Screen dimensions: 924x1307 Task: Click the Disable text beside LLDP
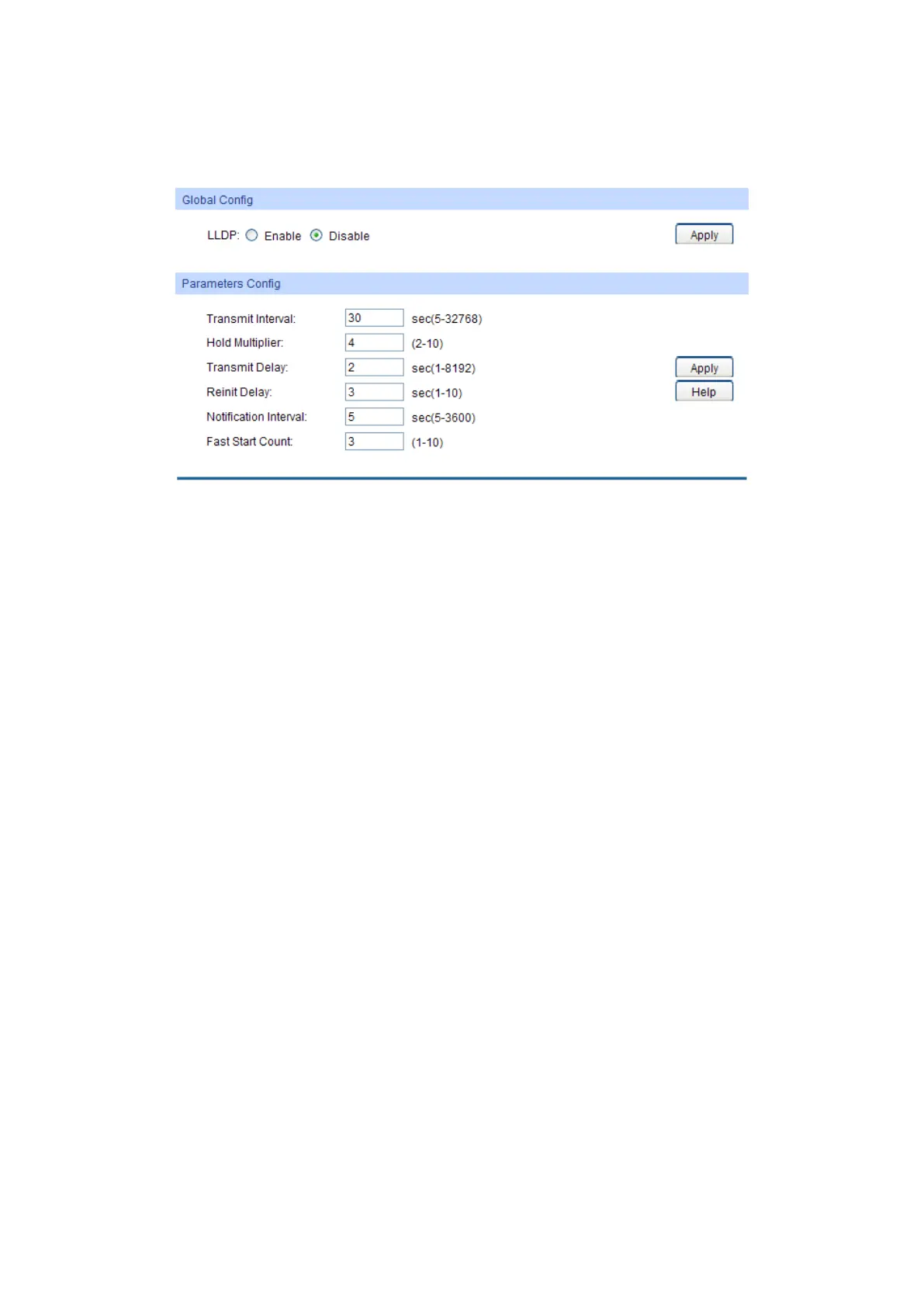pos(349,236)
